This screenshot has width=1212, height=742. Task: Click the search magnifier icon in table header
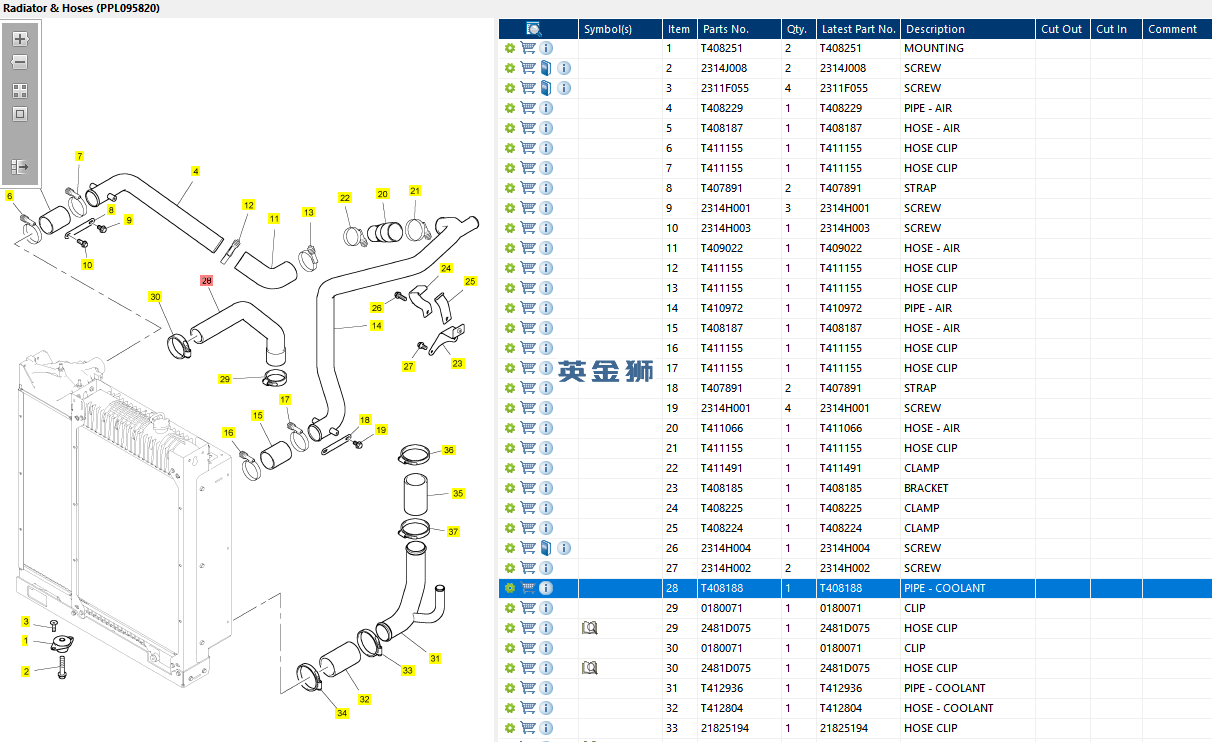pyautogui.click(x=534, y=29)
